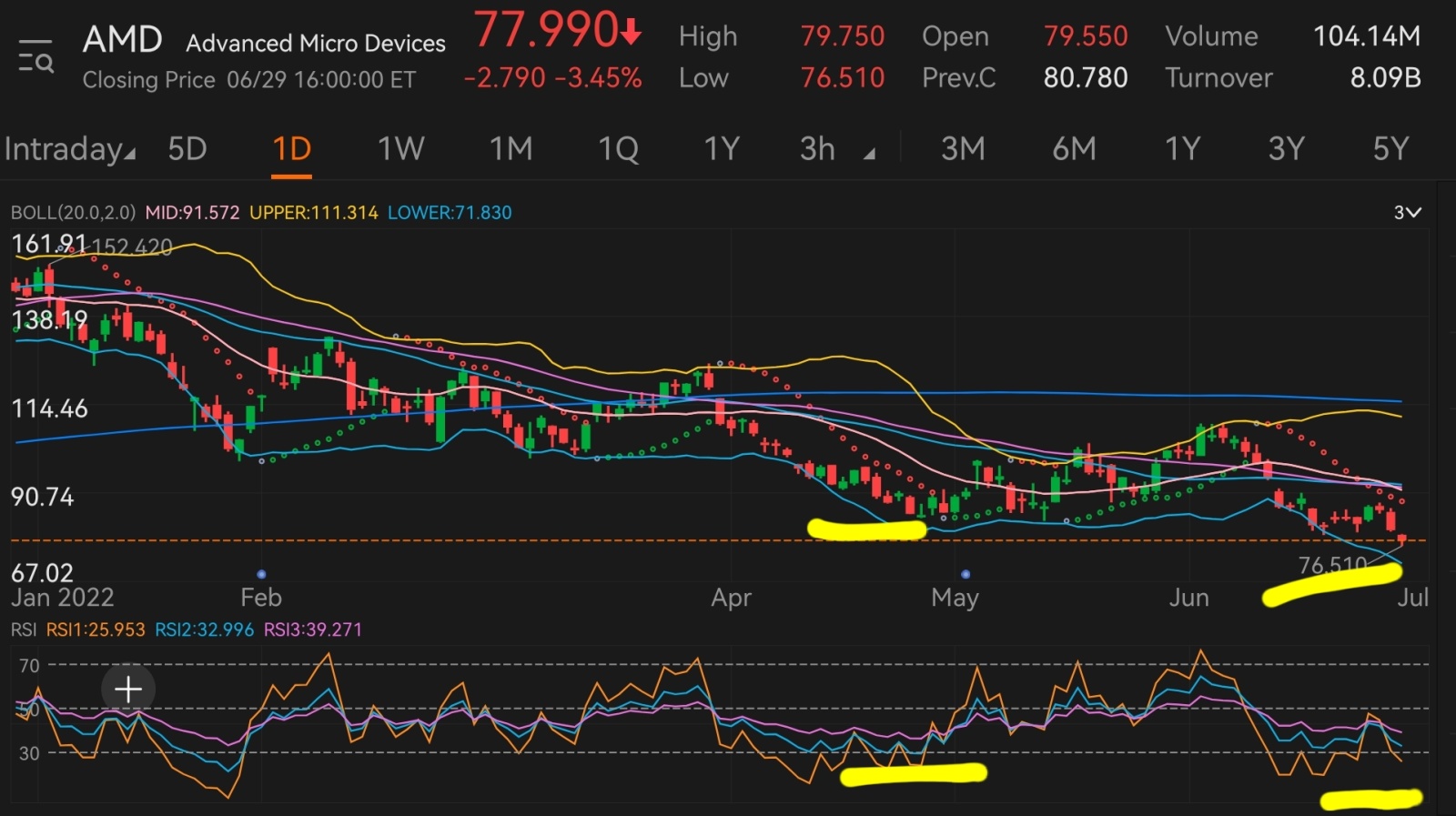
Task: Open the RSI indicator label
Action: [x=24, y=630]
